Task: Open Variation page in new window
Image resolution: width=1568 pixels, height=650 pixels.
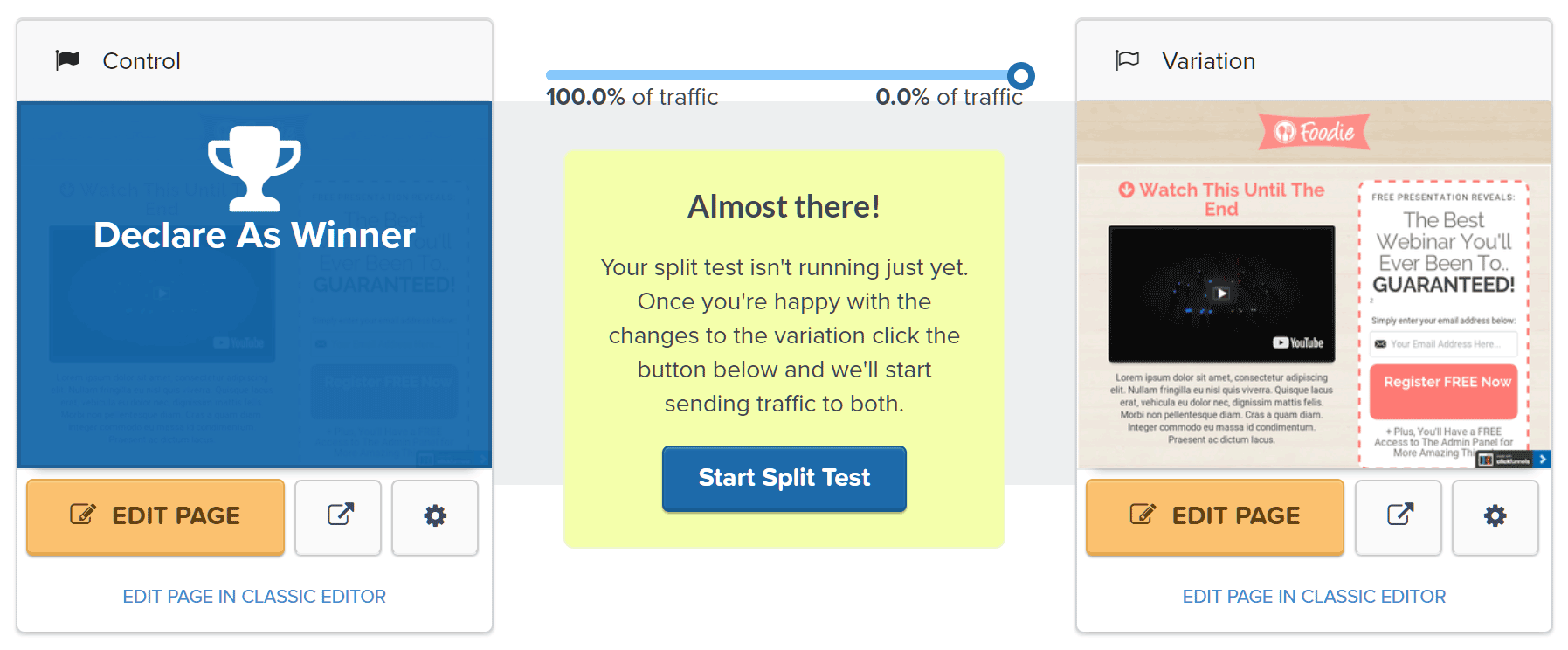Action: tap(1399, 516)
